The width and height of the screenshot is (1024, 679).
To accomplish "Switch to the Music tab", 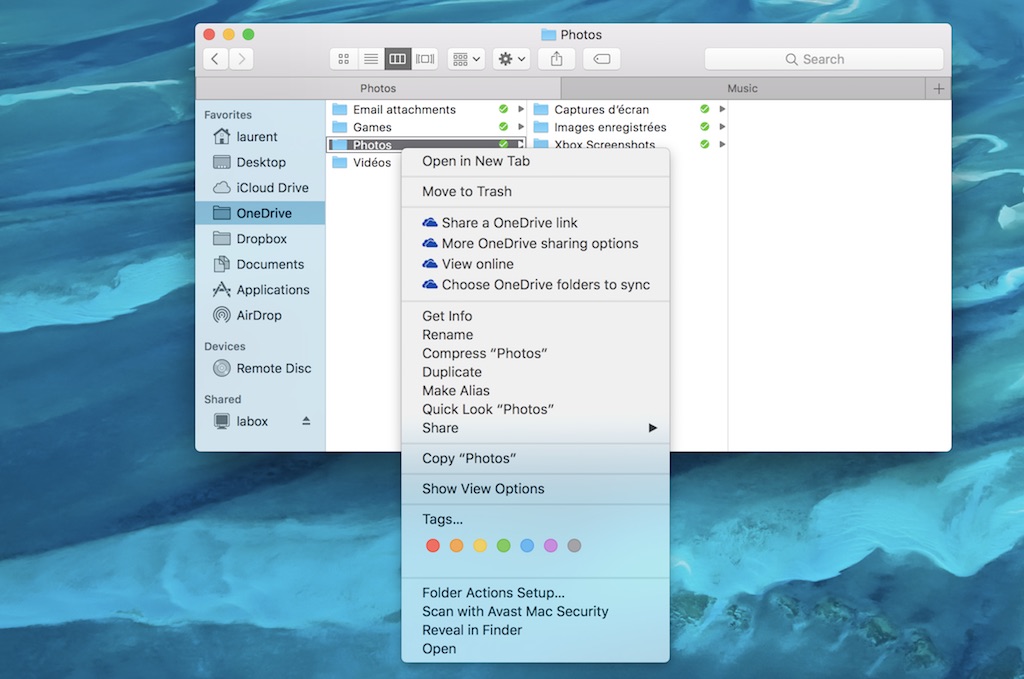I will pos(741,88).
